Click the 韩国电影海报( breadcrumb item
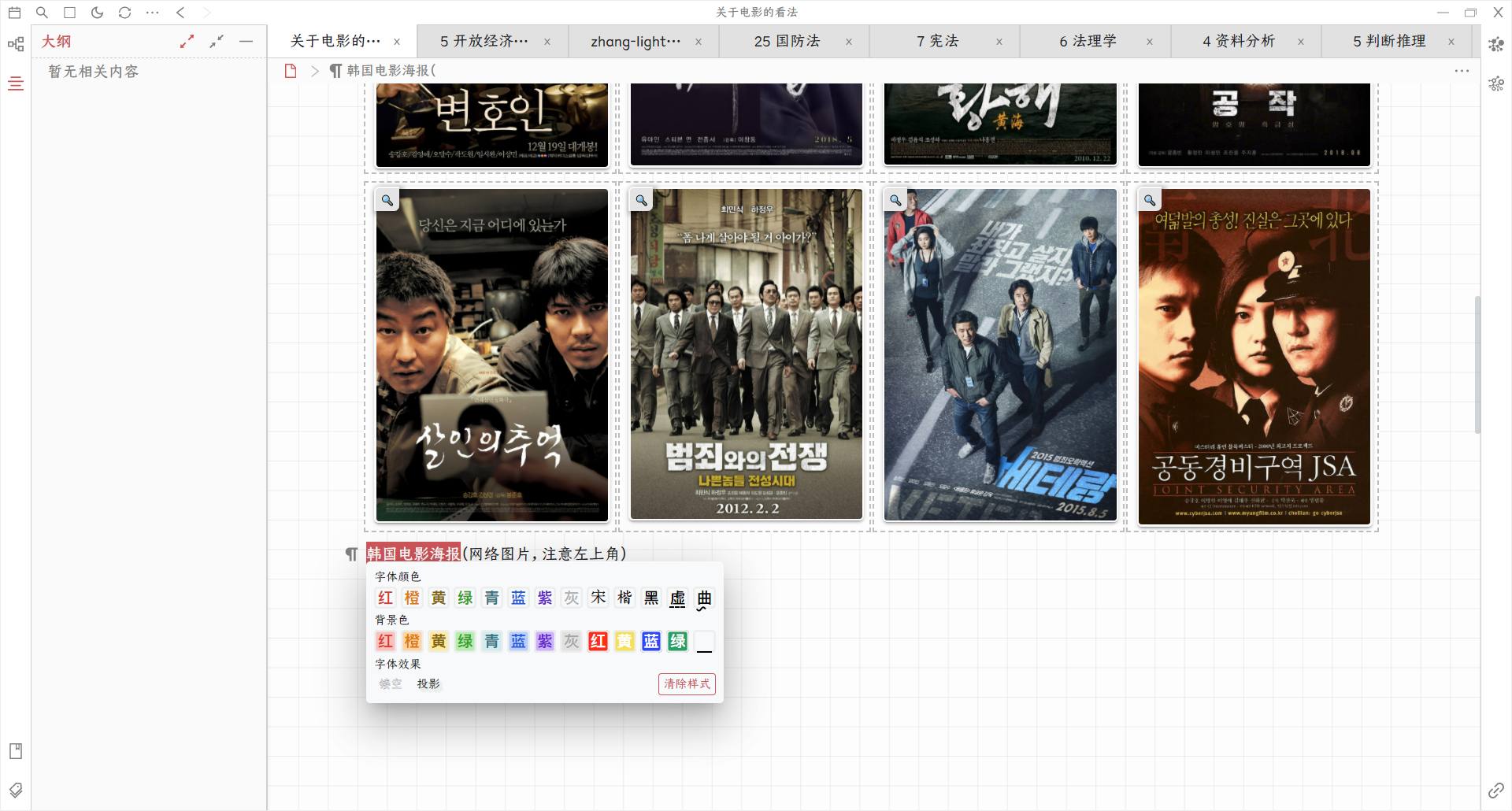 (x=384, y=71)
